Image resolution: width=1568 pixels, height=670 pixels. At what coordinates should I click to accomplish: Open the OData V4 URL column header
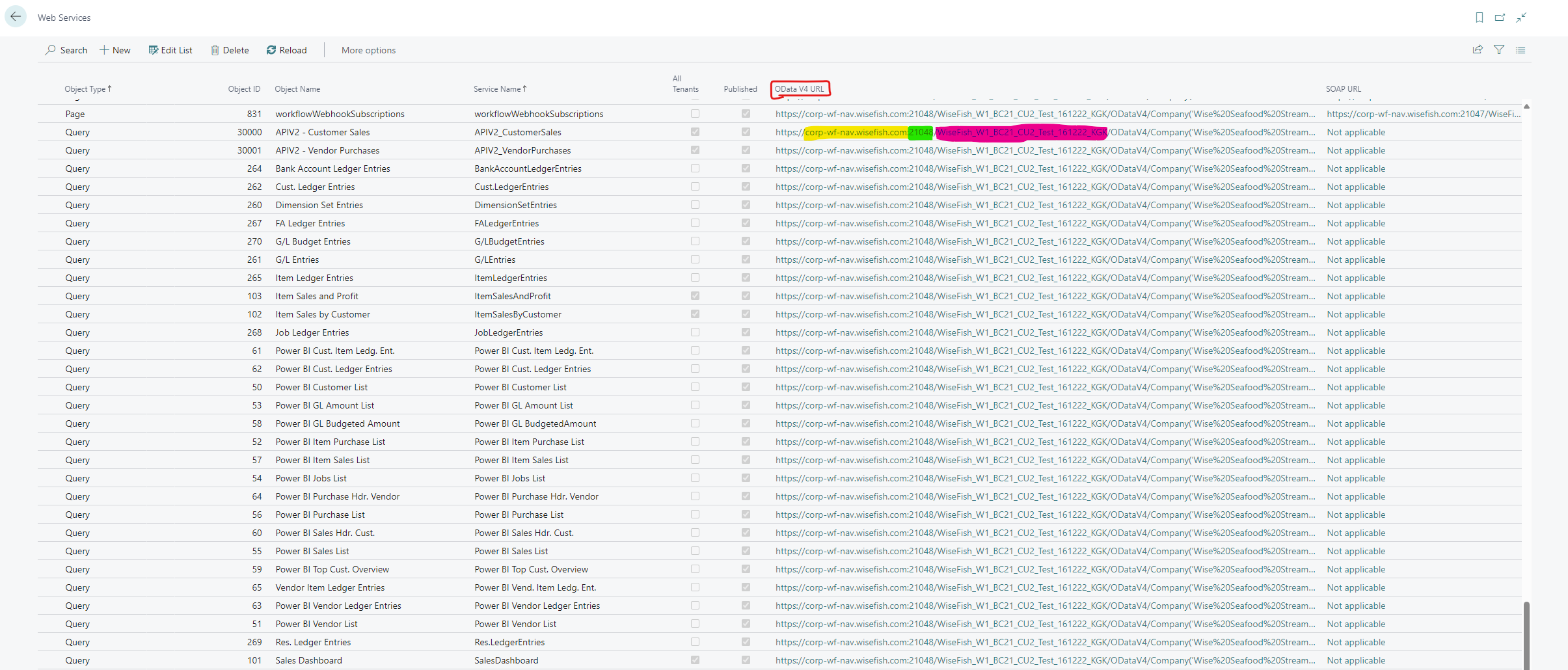point(800,89)
